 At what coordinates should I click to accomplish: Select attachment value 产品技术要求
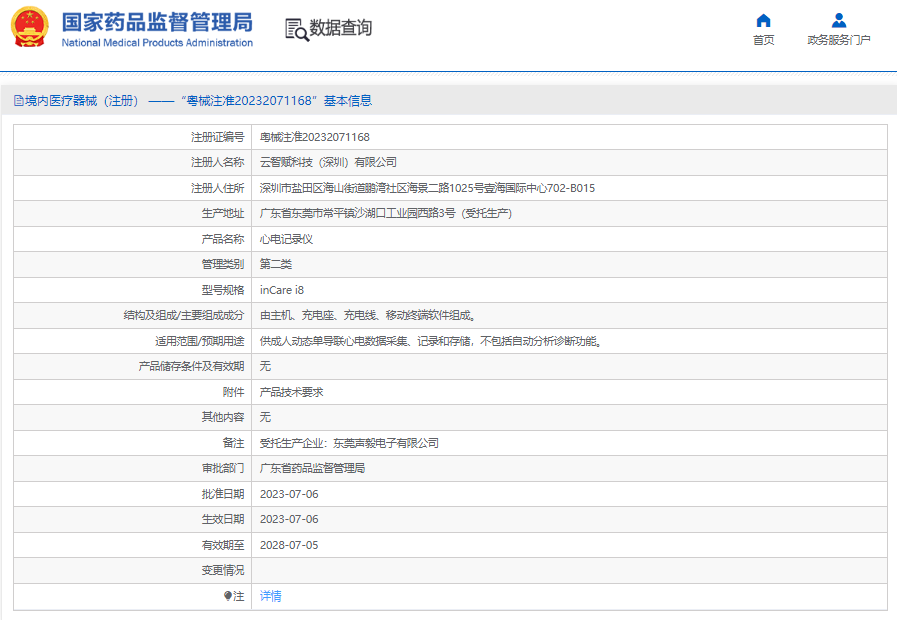(292, 392)
